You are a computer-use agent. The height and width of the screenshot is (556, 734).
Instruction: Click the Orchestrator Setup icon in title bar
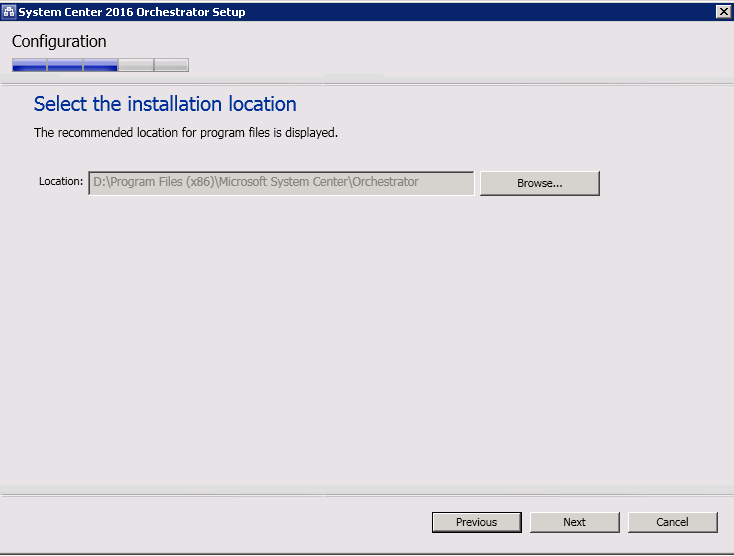(x=9, y=11)
